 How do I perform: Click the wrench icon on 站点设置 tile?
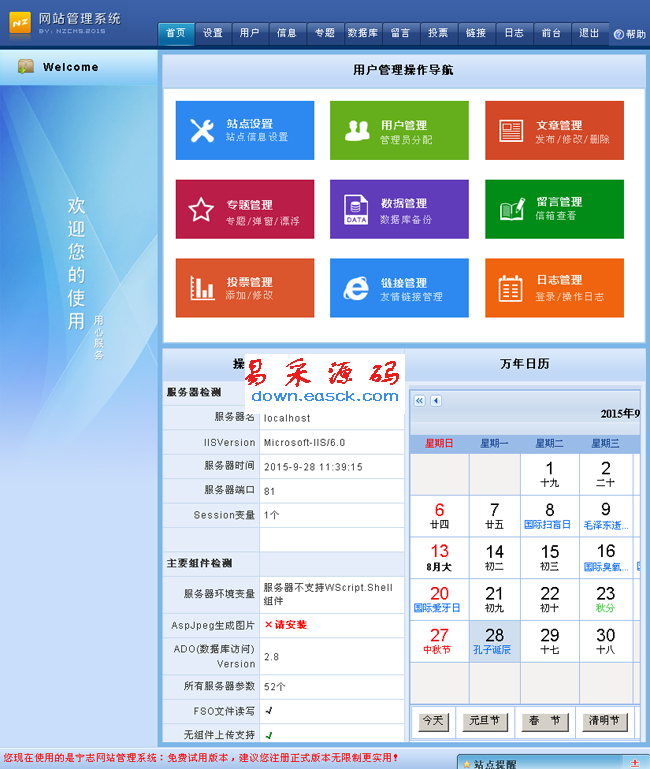(202, 130)
